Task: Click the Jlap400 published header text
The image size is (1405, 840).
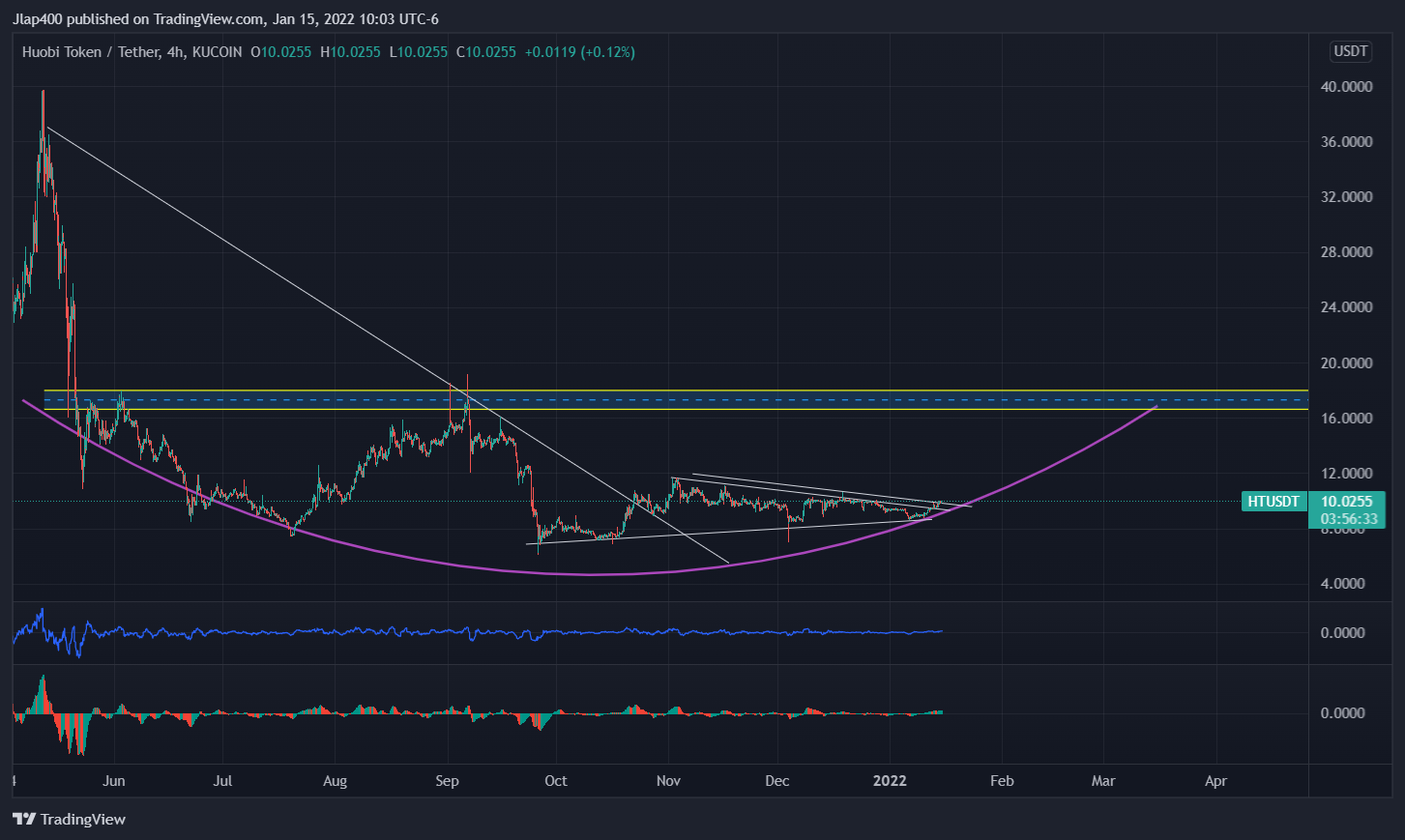Action: point(225,18)
